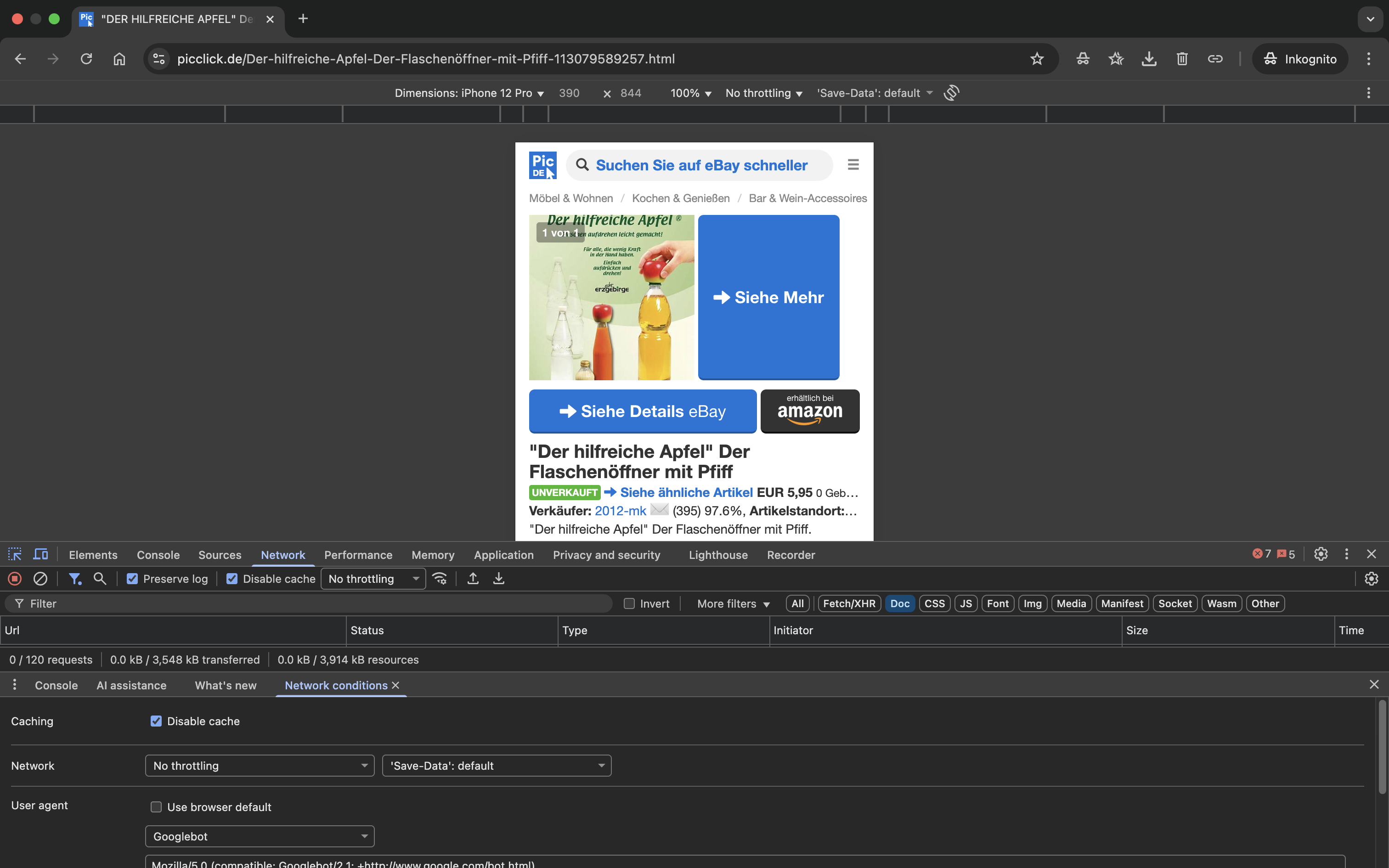Open the network request search

click(x=100, y=578)
